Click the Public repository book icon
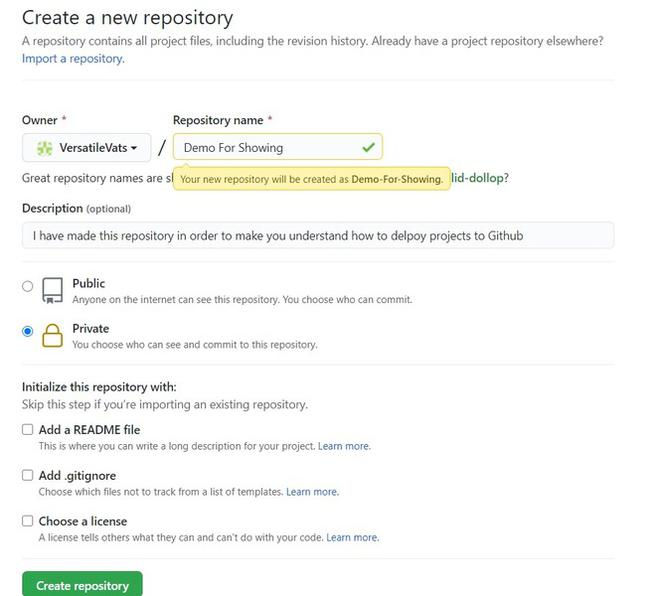 [x=52, y=290]
